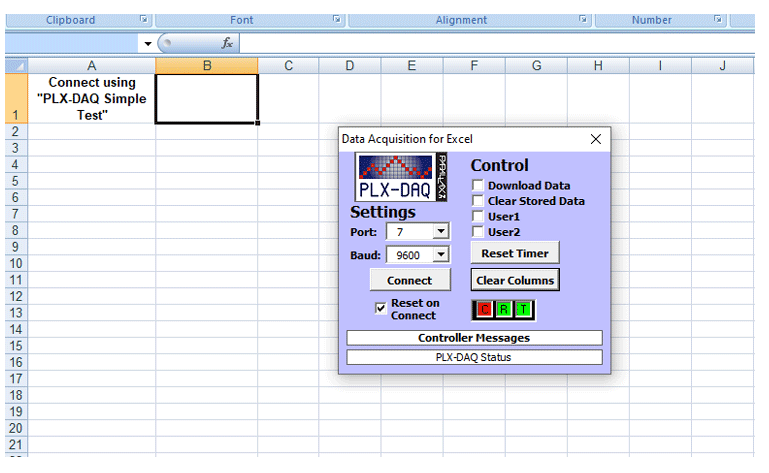Click the green T indicator light

tap(523, 310)
